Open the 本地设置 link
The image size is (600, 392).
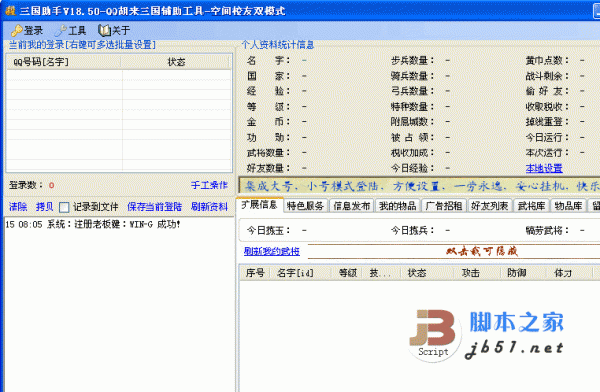click(544, 168)
